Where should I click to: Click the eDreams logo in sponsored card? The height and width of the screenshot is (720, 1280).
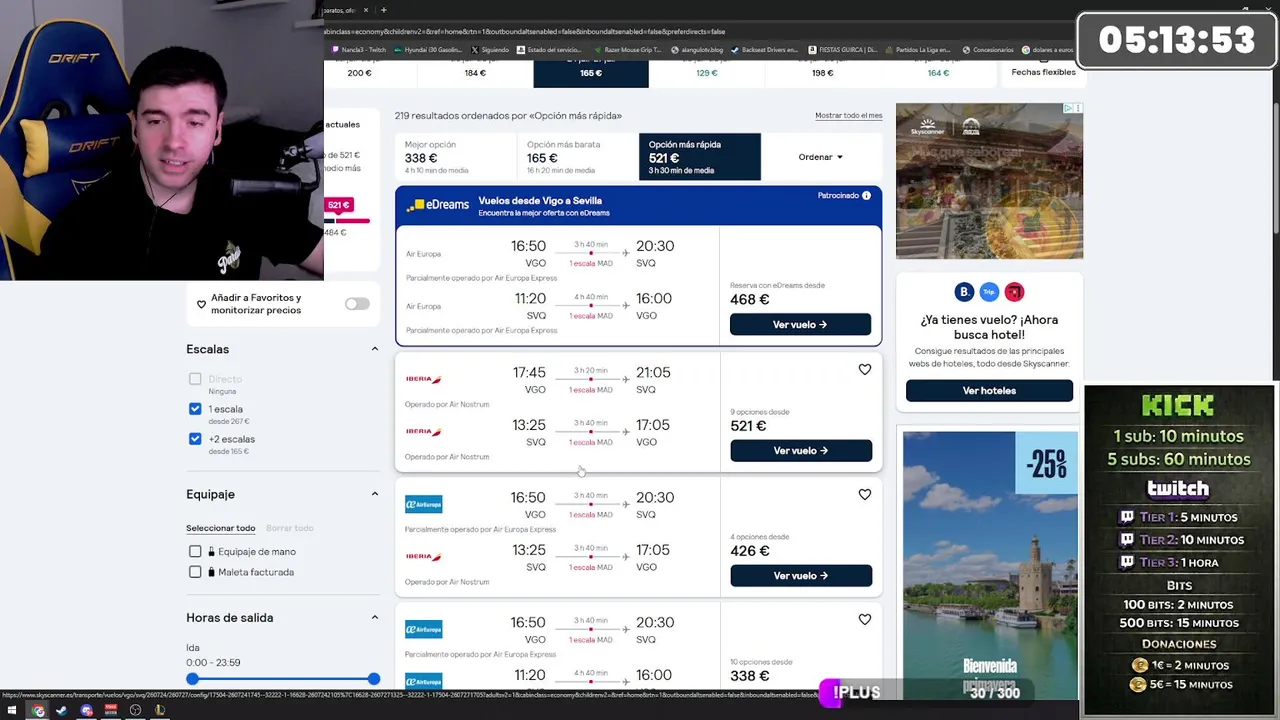pyautogui.click(x=437, y=204)
